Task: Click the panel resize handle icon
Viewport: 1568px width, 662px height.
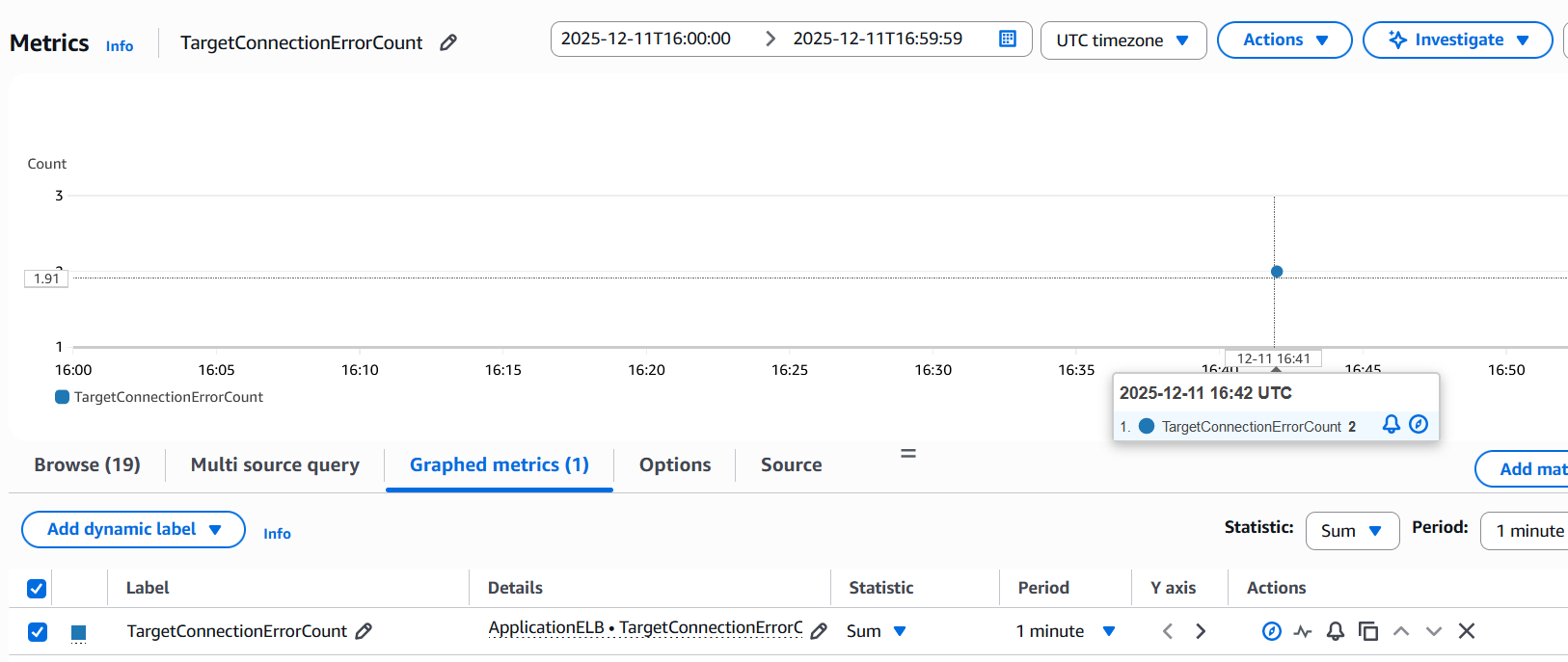Action: tap(908, 453)
